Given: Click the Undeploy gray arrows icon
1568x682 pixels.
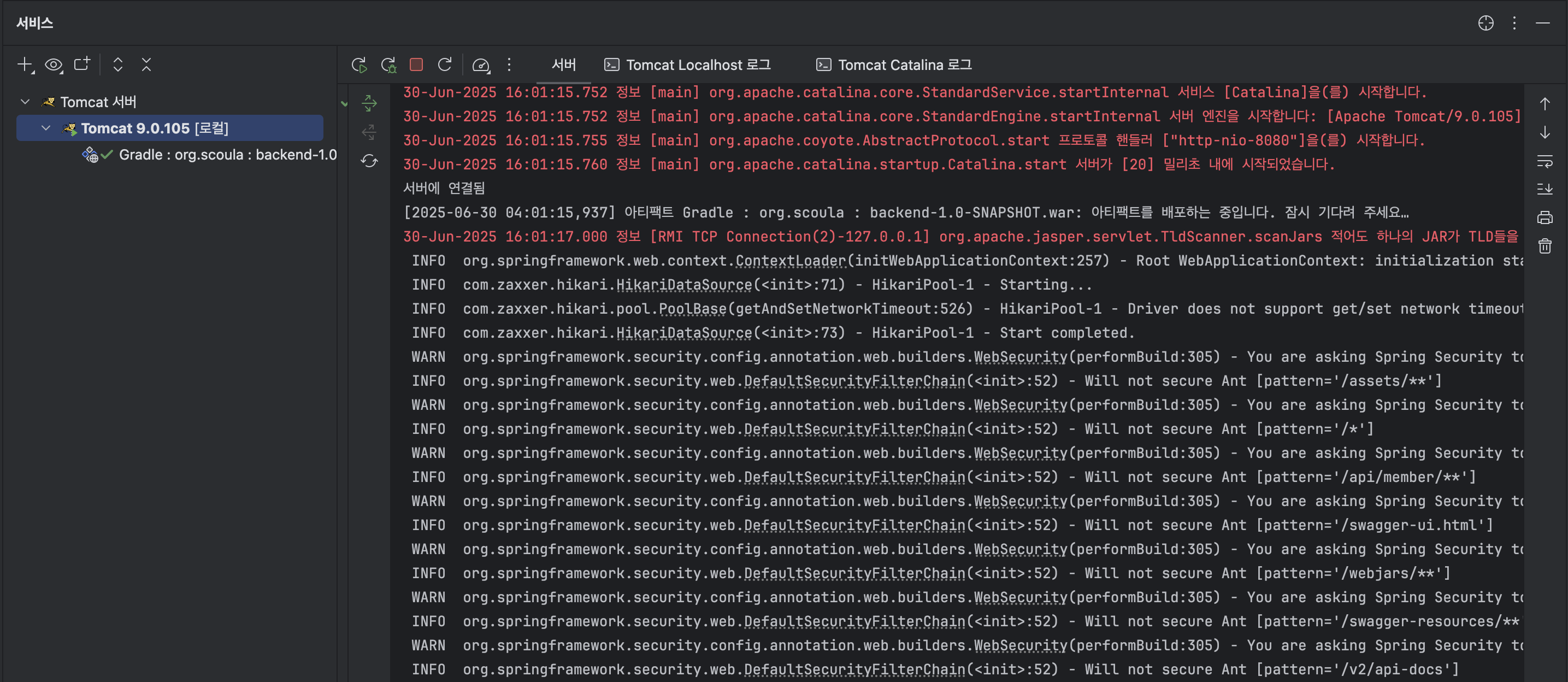Looking at the screenshot, I should [369, 132].
